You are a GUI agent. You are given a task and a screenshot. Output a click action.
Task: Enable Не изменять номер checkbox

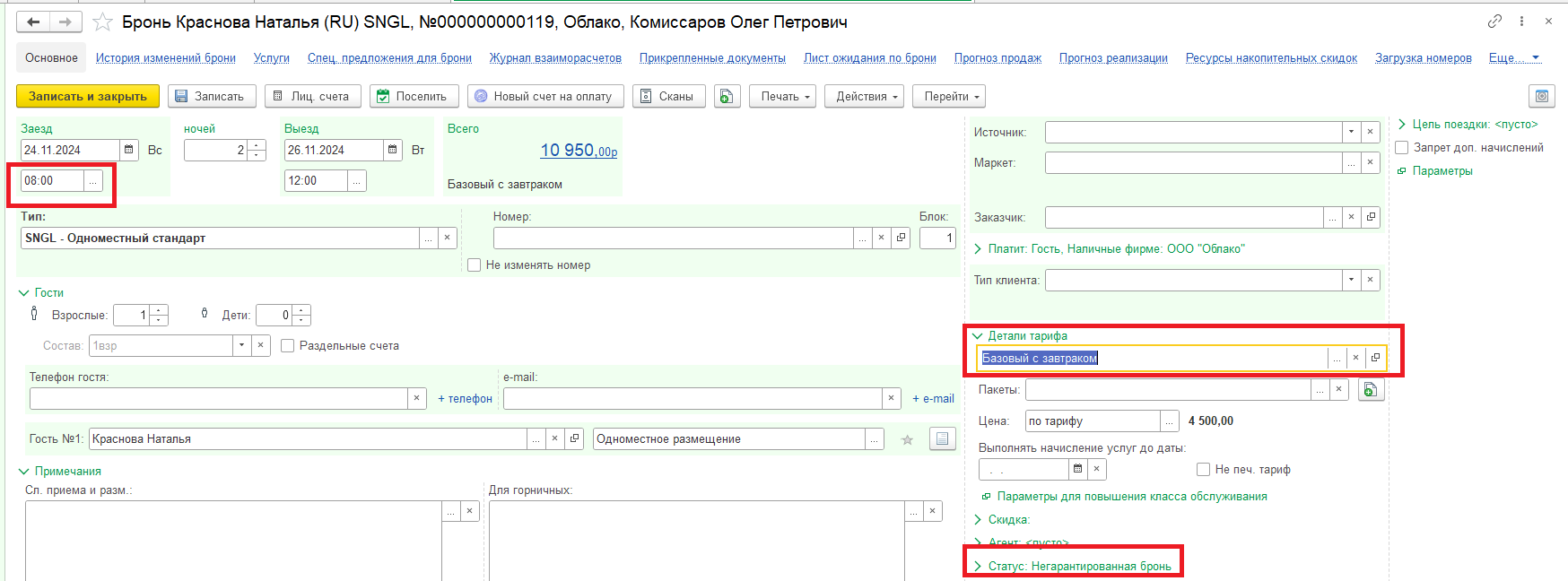tap(475, 264)
